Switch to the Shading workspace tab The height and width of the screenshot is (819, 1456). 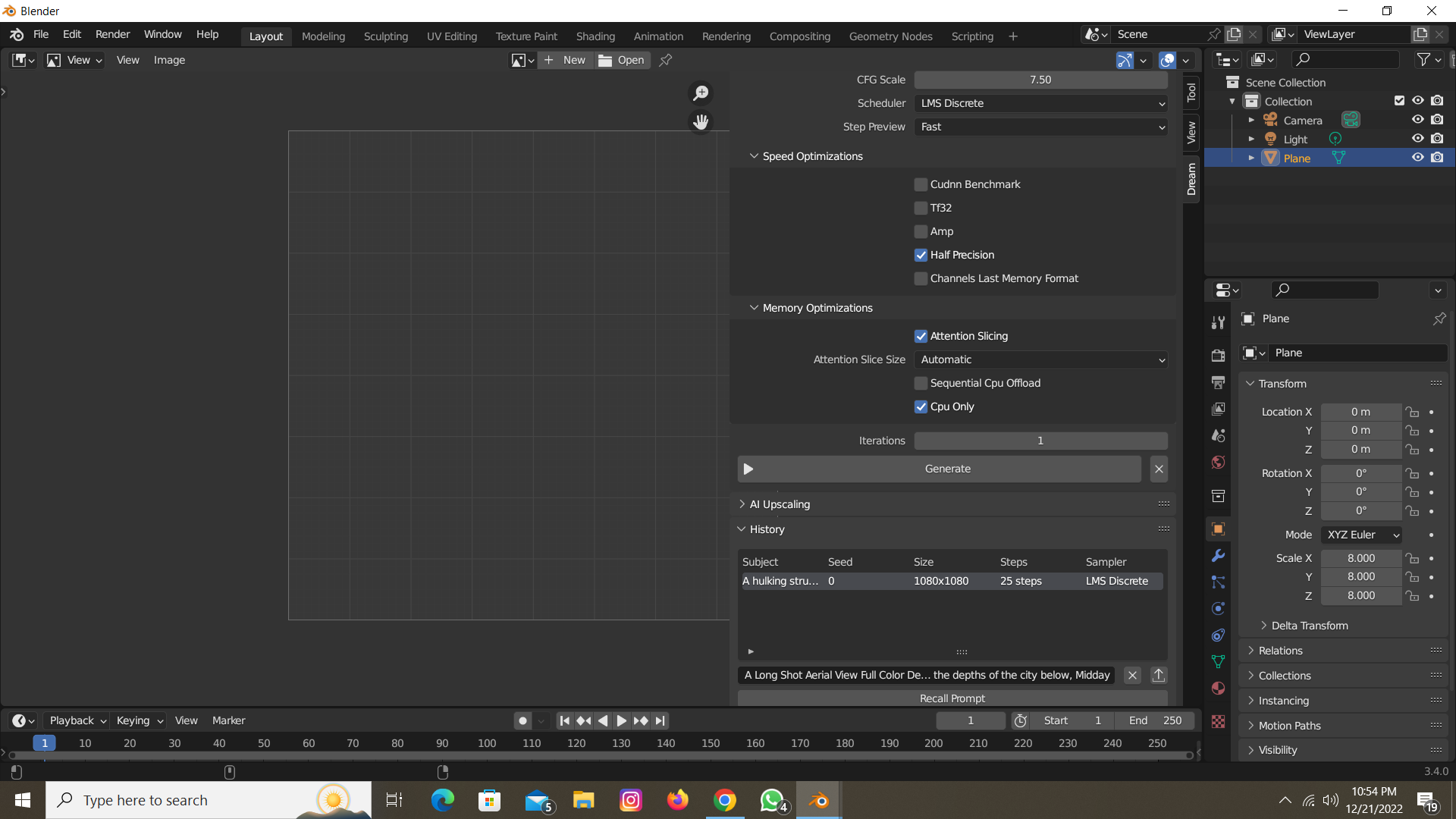(x=595, y=36)
